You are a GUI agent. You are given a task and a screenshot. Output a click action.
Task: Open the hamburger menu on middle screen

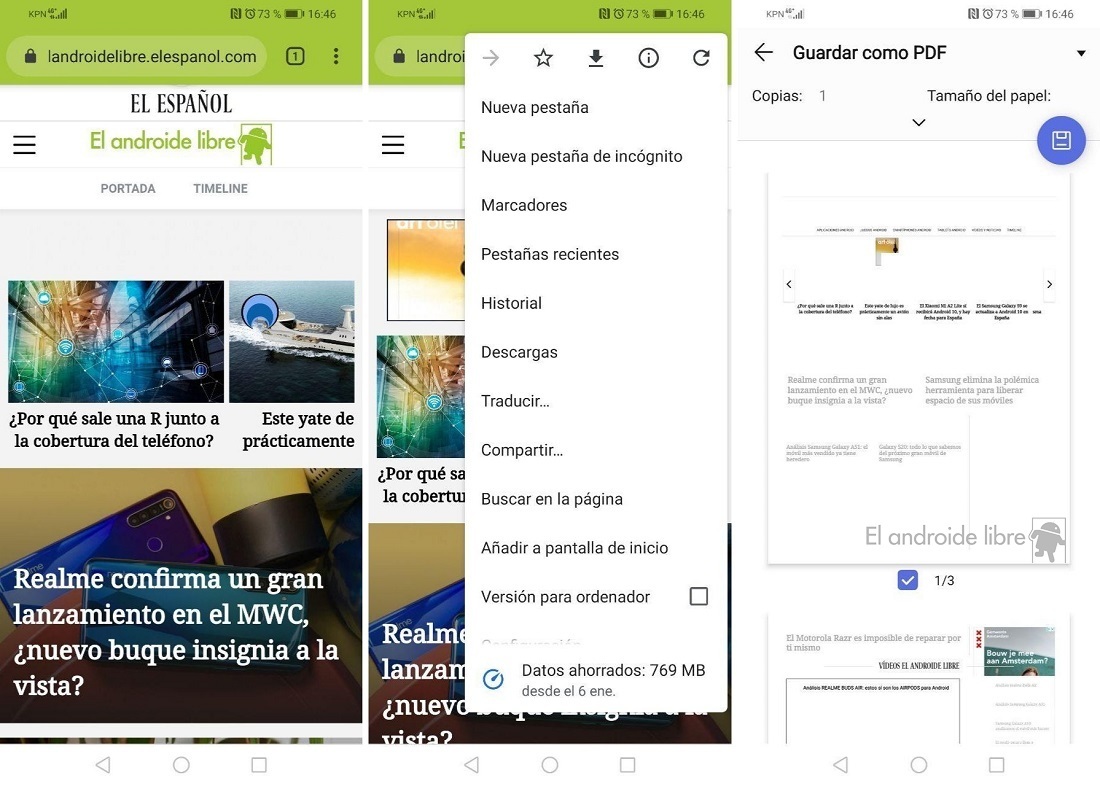[x=393, y=145]
